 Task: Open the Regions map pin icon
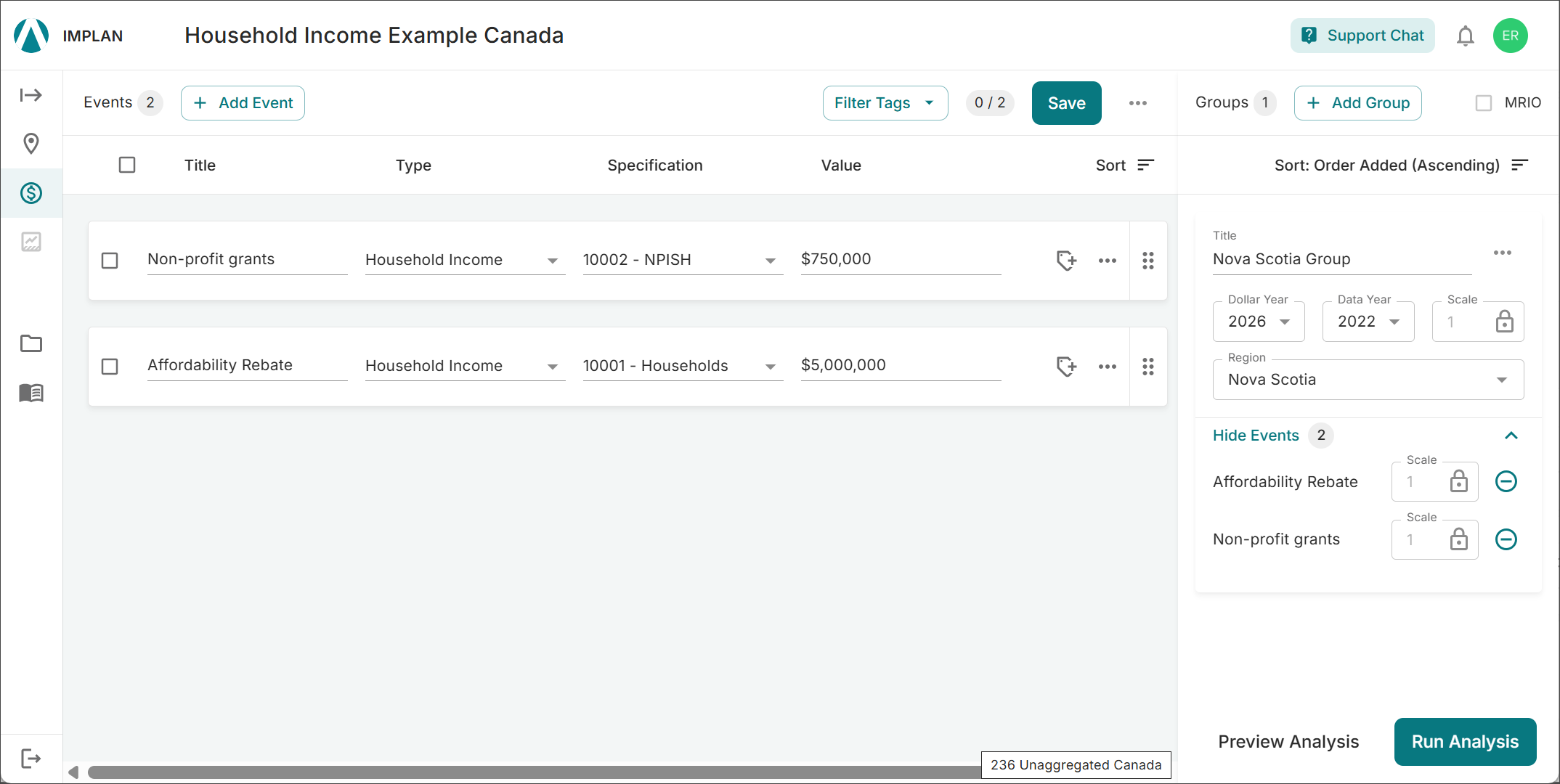pos(31,144)
